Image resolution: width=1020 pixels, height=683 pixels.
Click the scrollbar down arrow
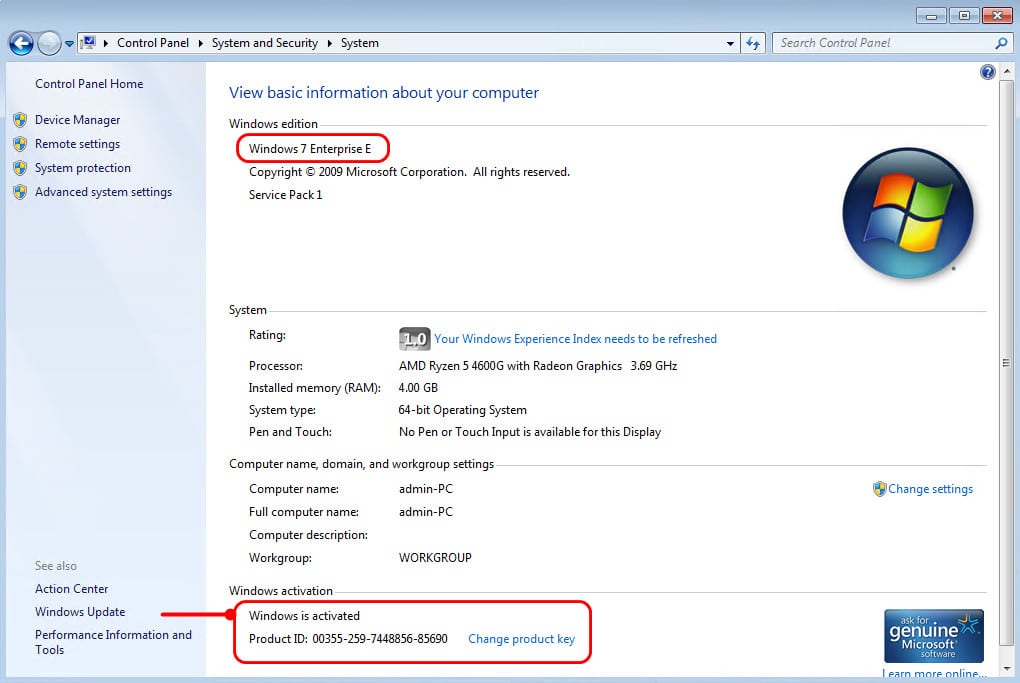(x=1007, y=669)
